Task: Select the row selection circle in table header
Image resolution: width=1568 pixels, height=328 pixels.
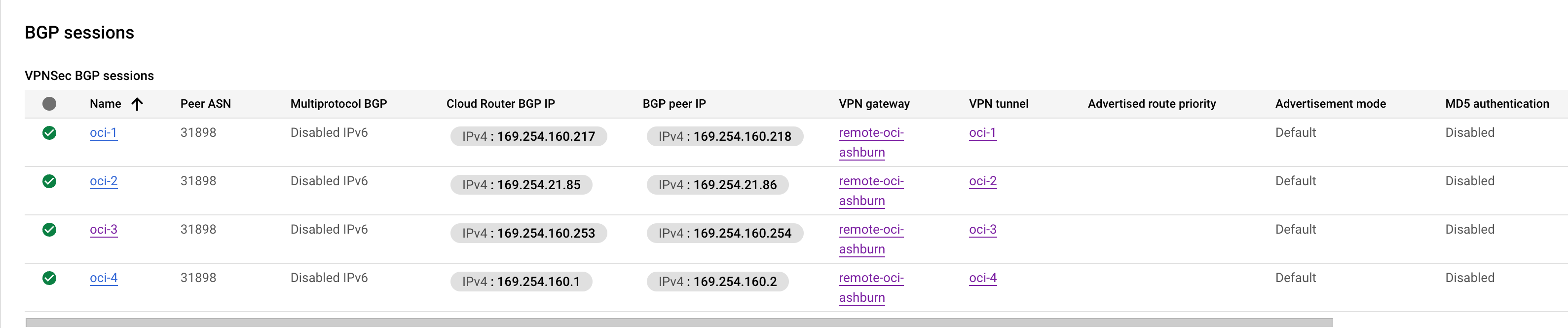Action: point(50,104)
